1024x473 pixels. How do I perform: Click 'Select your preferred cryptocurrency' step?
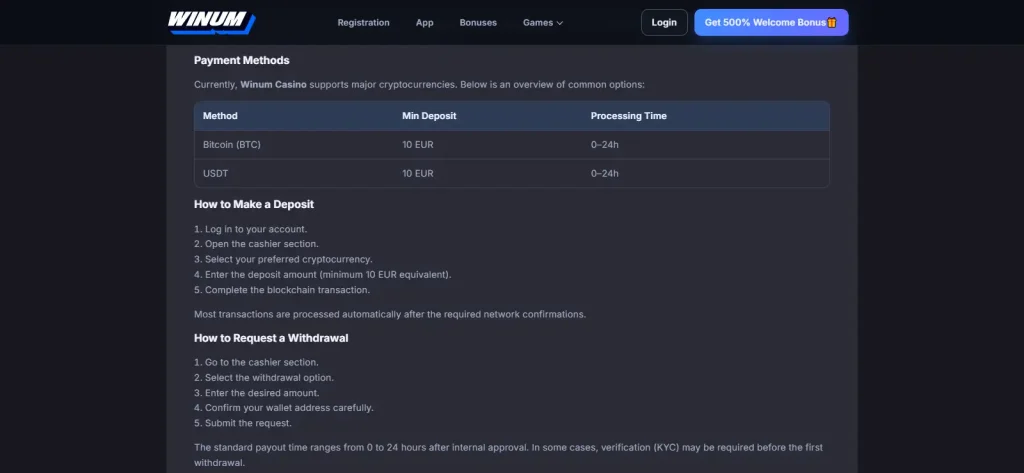click(283, 259)
